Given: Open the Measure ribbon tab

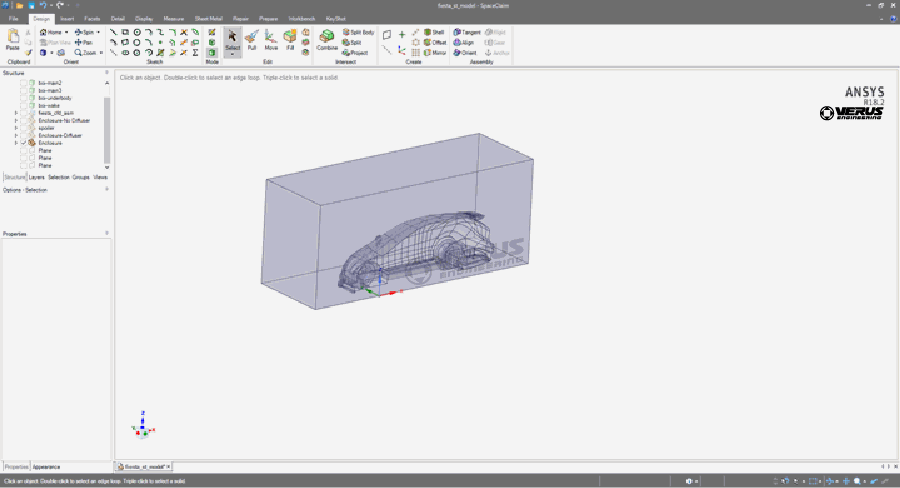Looking at the screenshot, I should [x=173, y=18].
